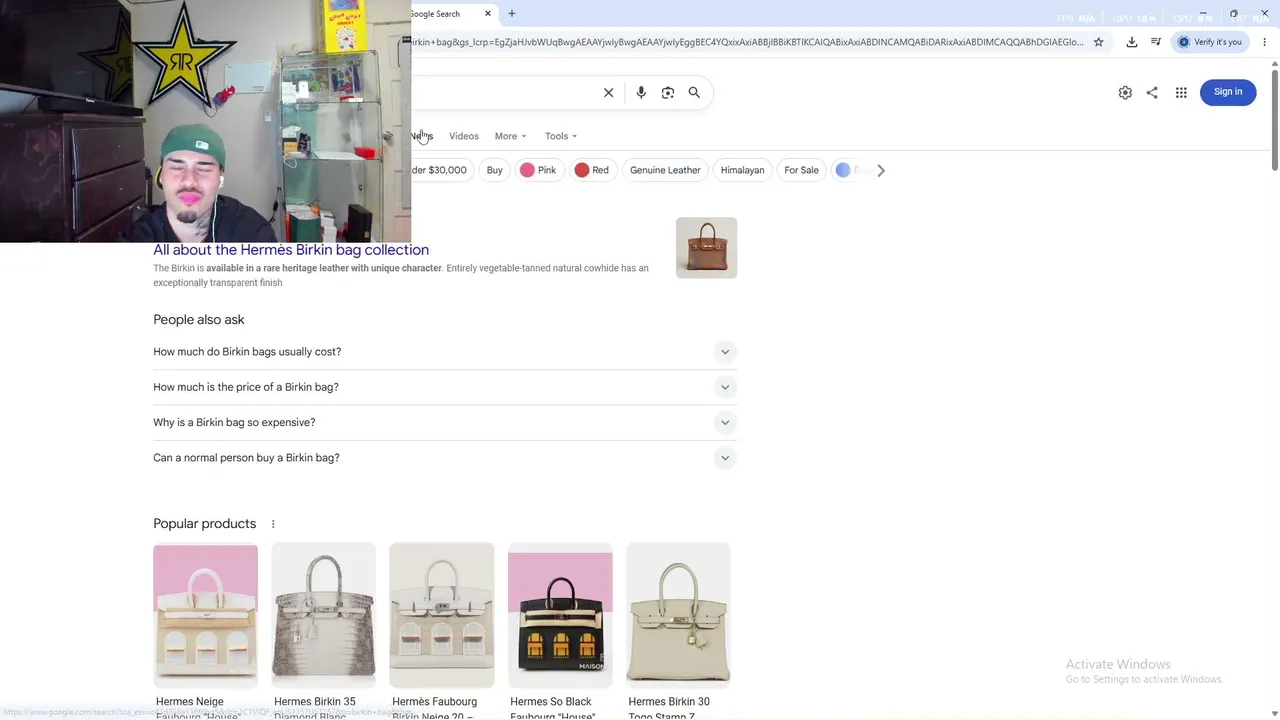Bookmark this page with the star icon

pyautogui.click(x=1098, y=42)
